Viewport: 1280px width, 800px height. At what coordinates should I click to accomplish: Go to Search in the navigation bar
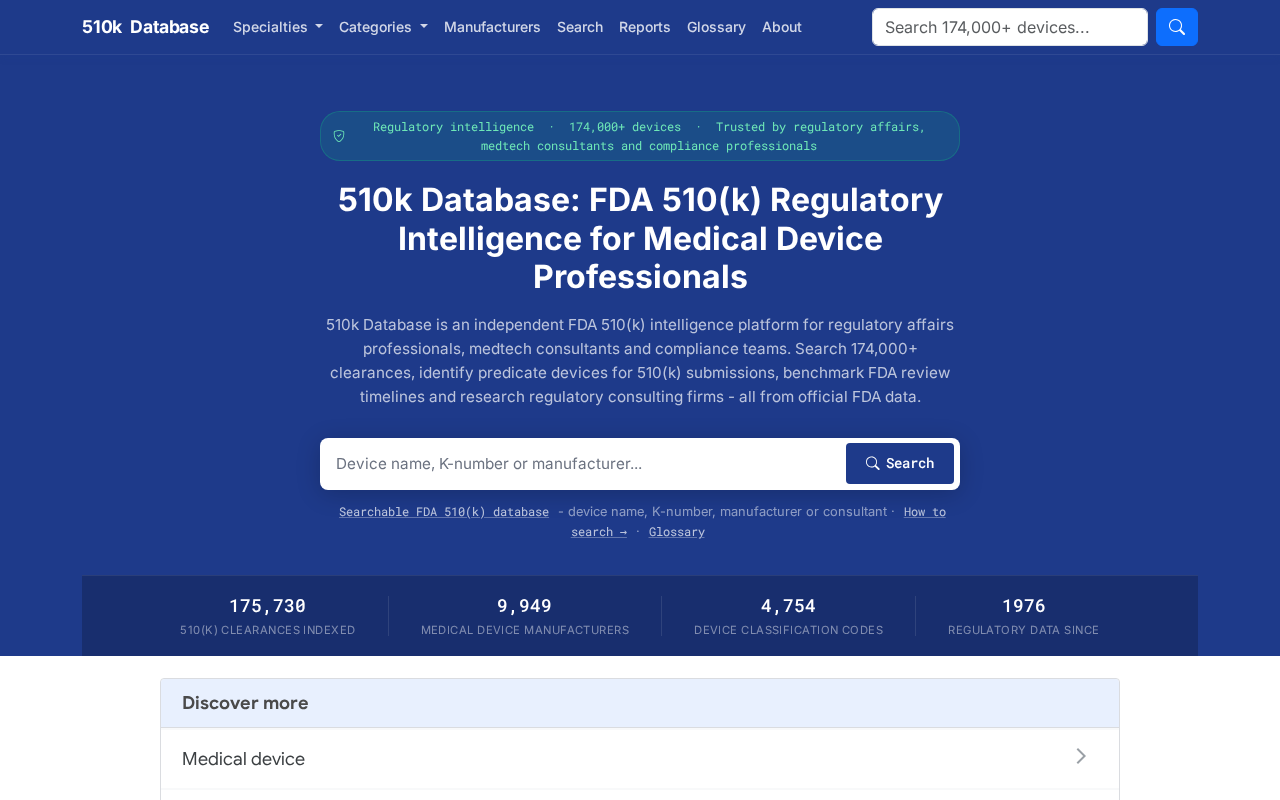click(x=580, y=27)
